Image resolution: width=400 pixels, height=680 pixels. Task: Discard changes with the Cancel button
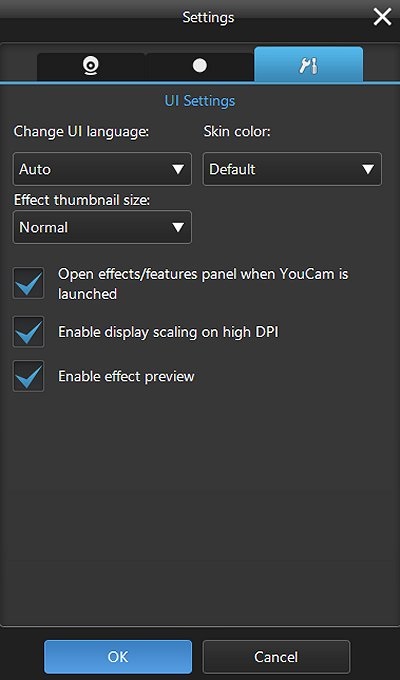tap(276, 657)
